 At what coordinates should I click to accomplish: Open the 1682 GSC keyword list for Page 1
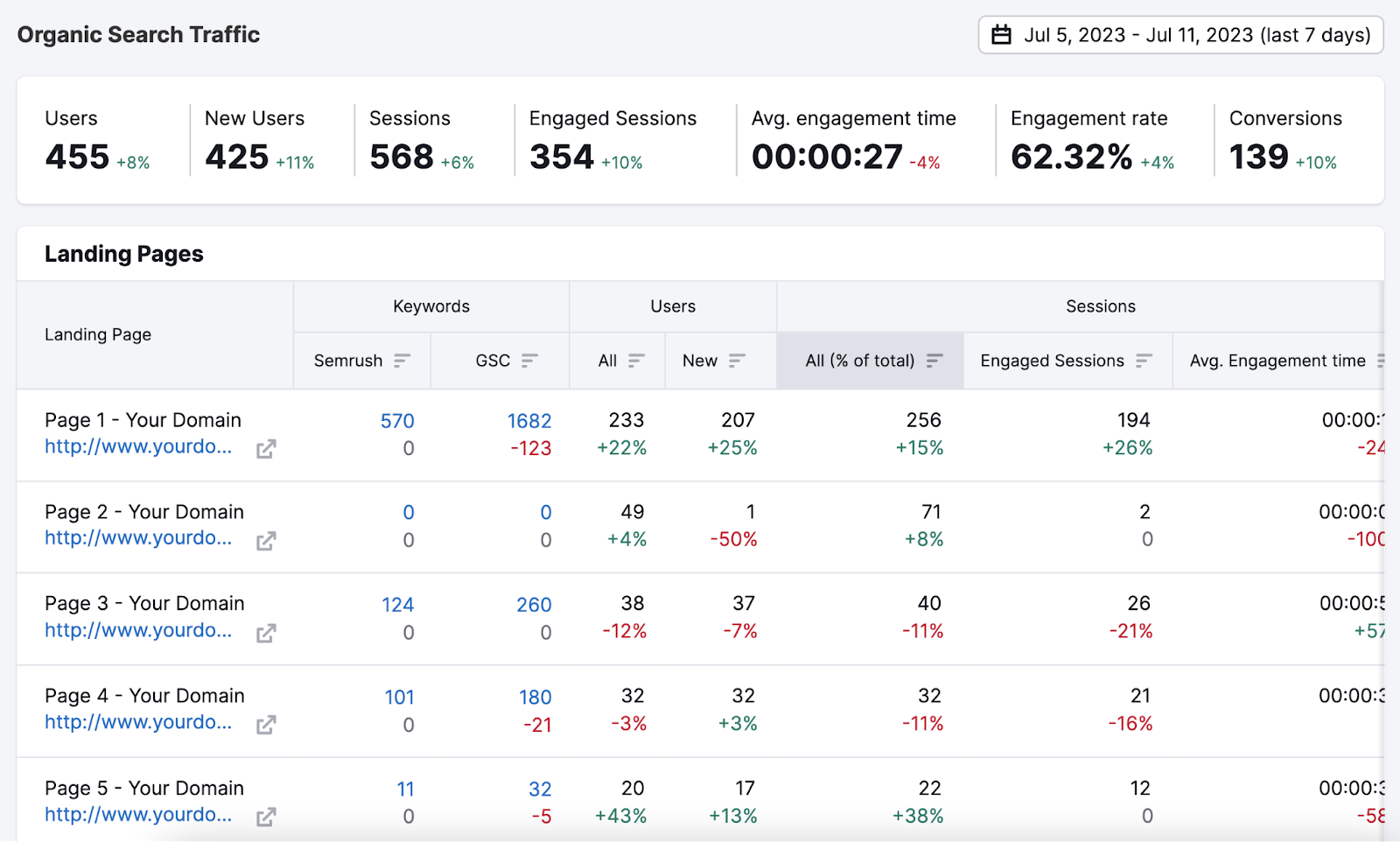point(528,420)
